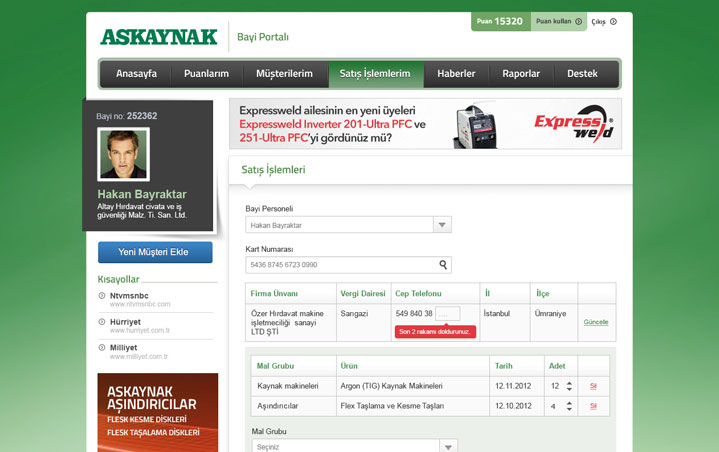Click the bullet icon beside Ntvmsnbc shortcut
Screen dimensions: 719x452
tap(102, 296)
